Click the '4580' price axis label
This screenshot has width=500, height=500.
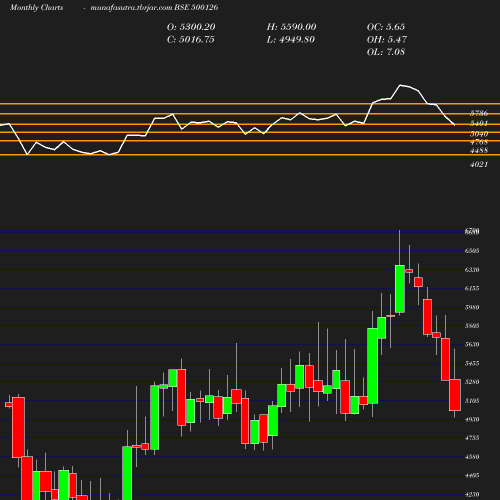tap(472, 457)
